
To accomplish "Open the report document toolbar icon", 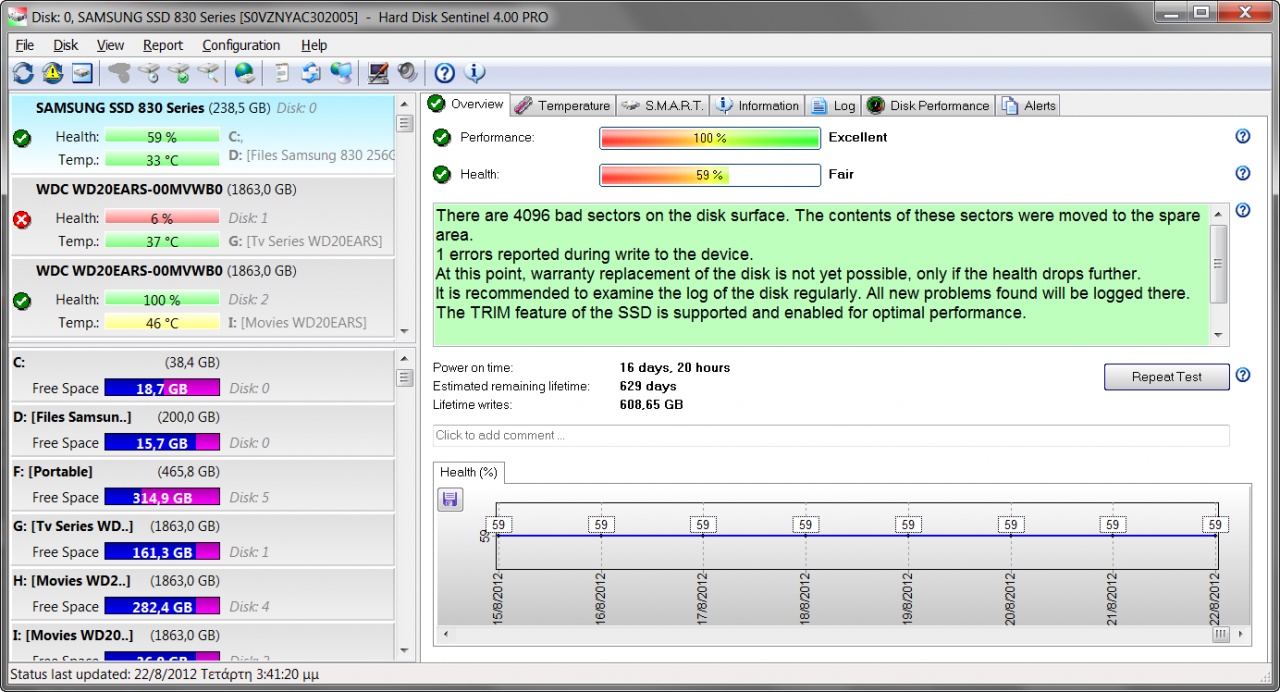I will (282, 73).
